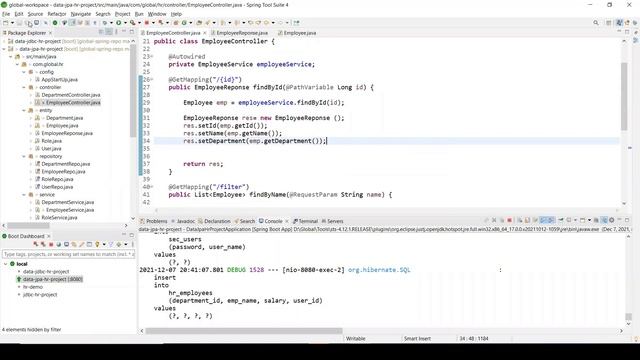Maximize the editor area
Image resolution: width=640 pixels, height=360 pixels.
tap(627, 32)
